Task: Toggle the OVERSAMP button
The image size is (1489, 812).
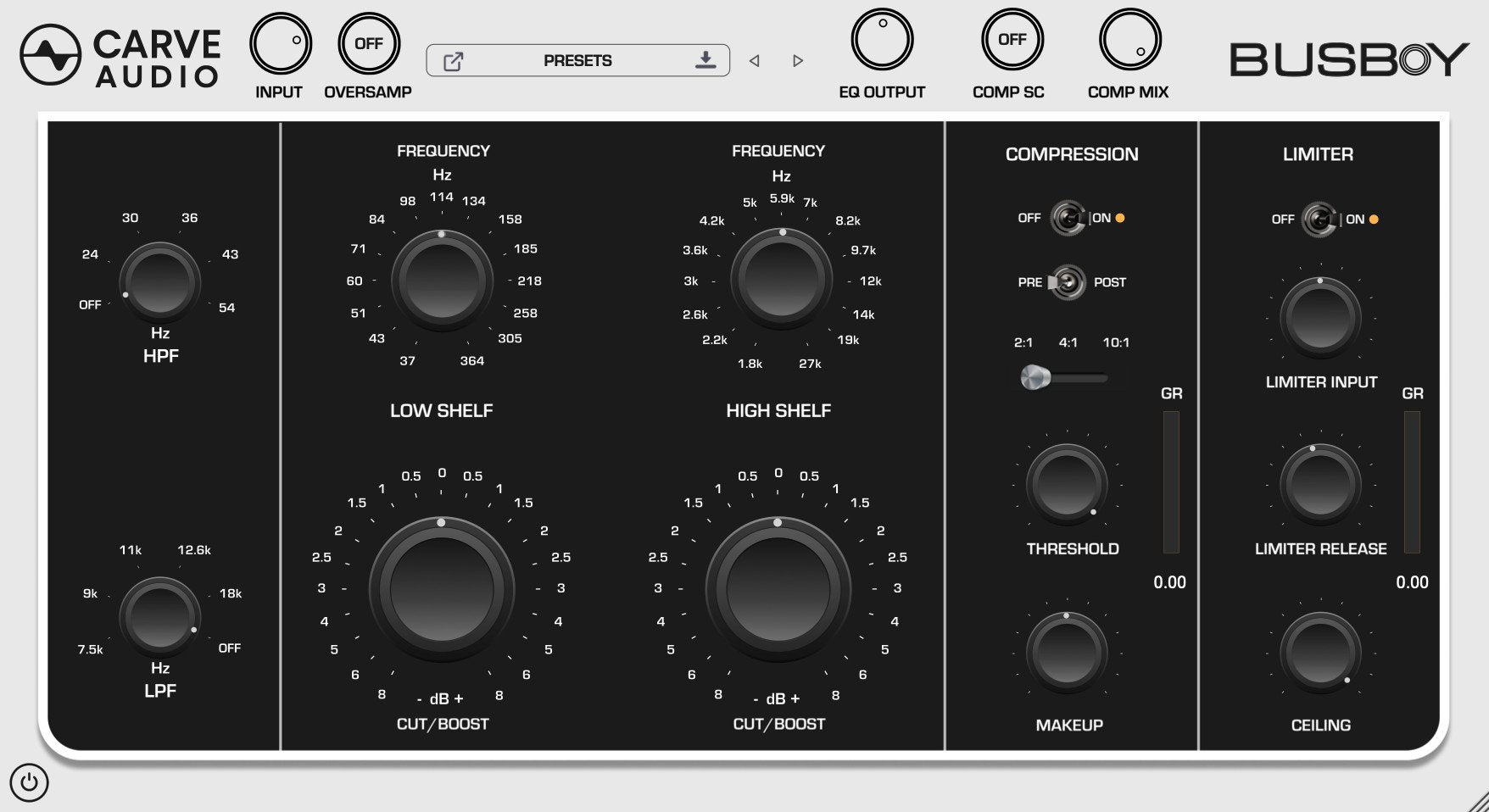Action: 368,42
